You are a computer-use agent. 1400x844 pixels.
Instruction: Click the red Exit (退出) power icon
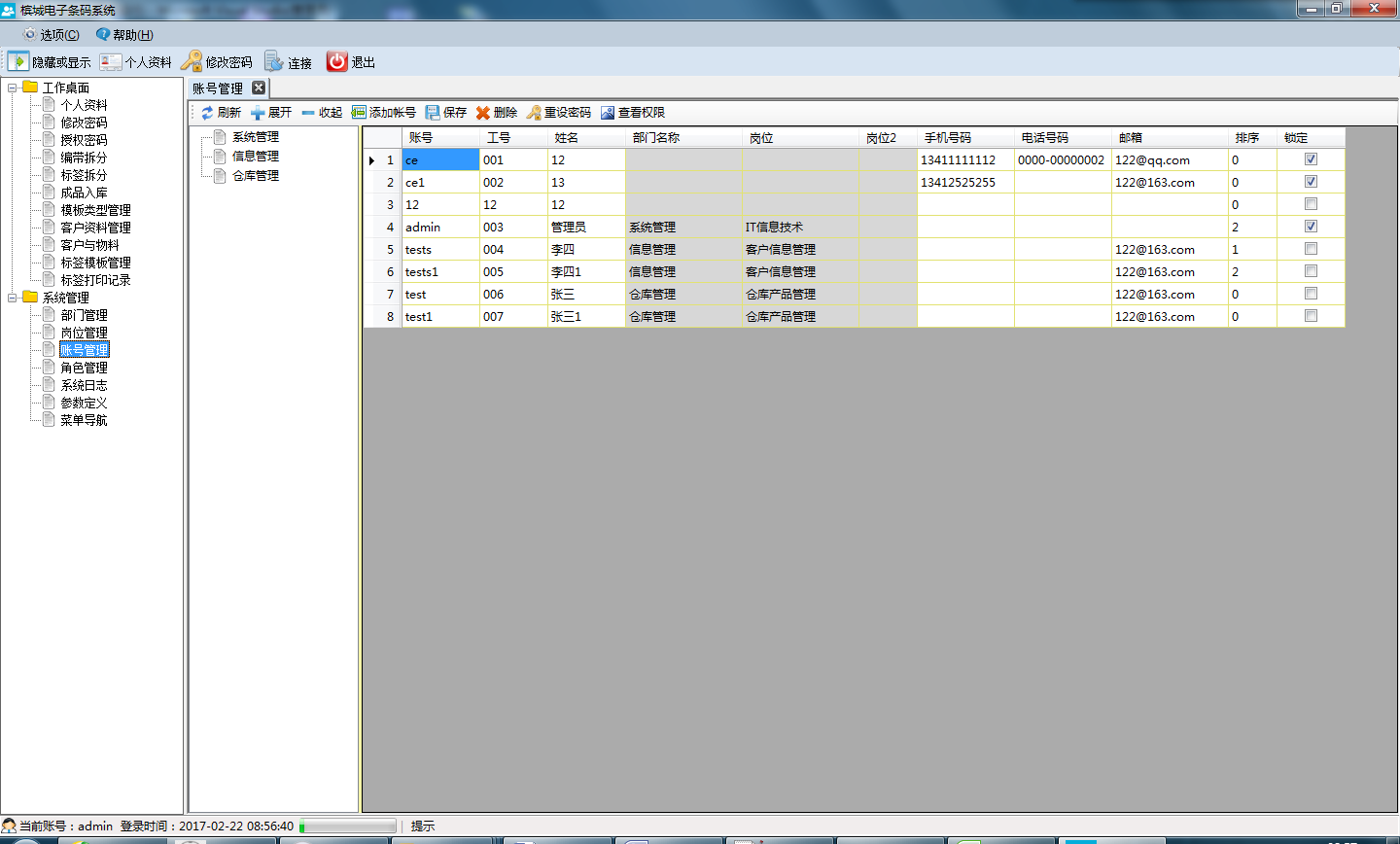coord(336,61)
